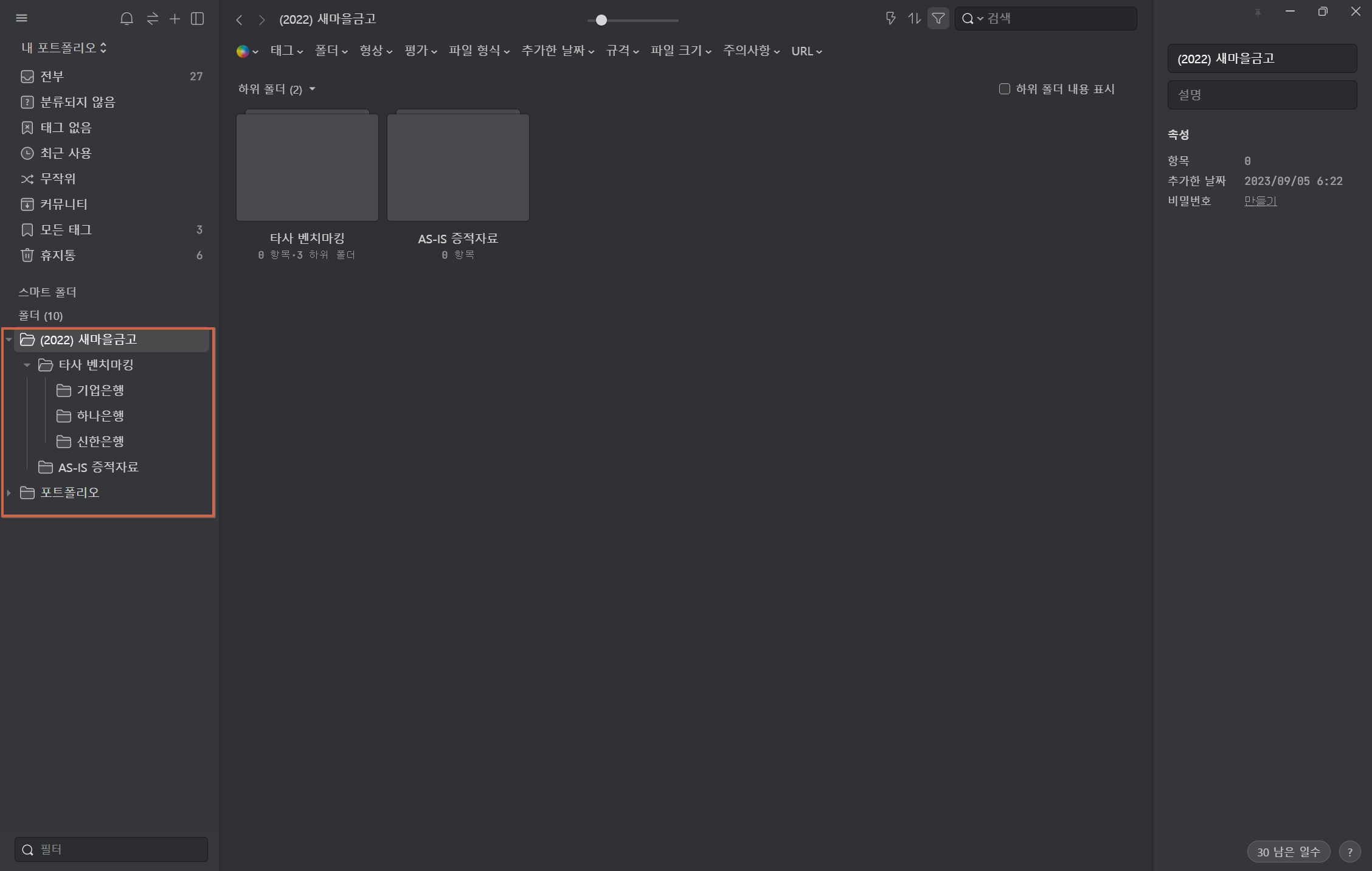
Task: Enable 하위 폴더 내용 표시 checkbox
Action: pos(1005,89)
